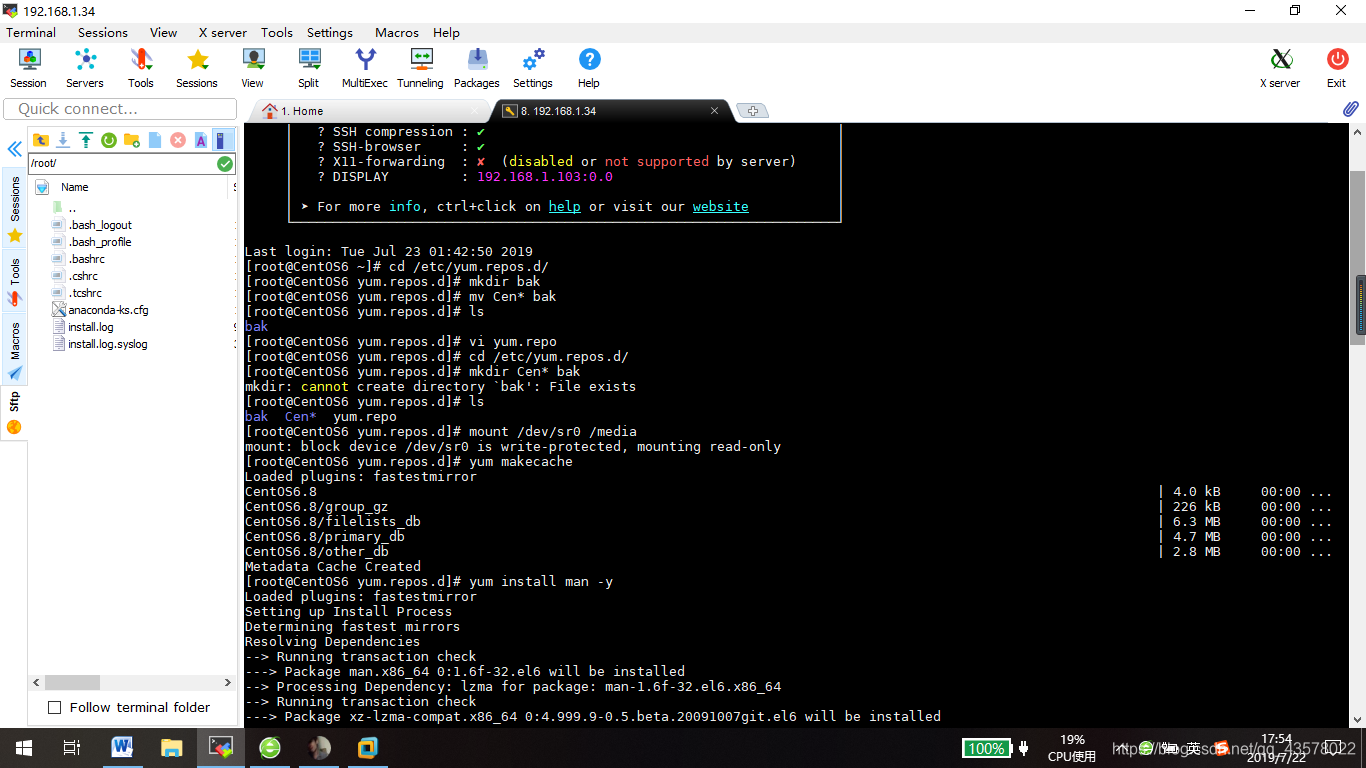Open the Tools toolbar button
This screenshot has width=1366, height=768.
tap(141, 68)
